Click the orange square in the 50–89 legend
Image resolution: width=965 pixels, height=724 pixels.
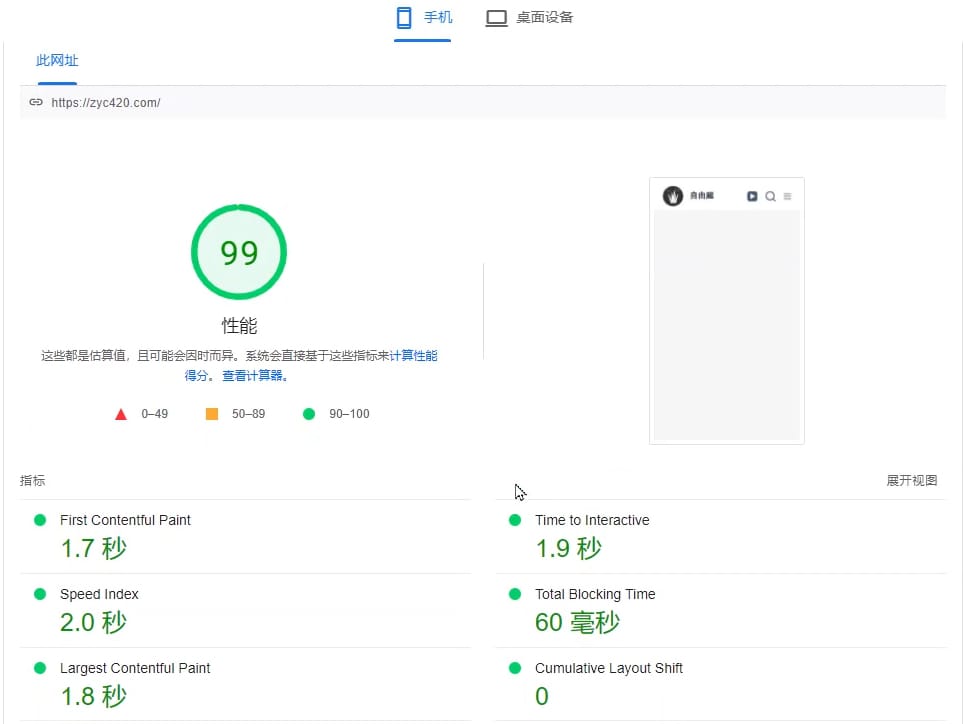coord(210,413)
